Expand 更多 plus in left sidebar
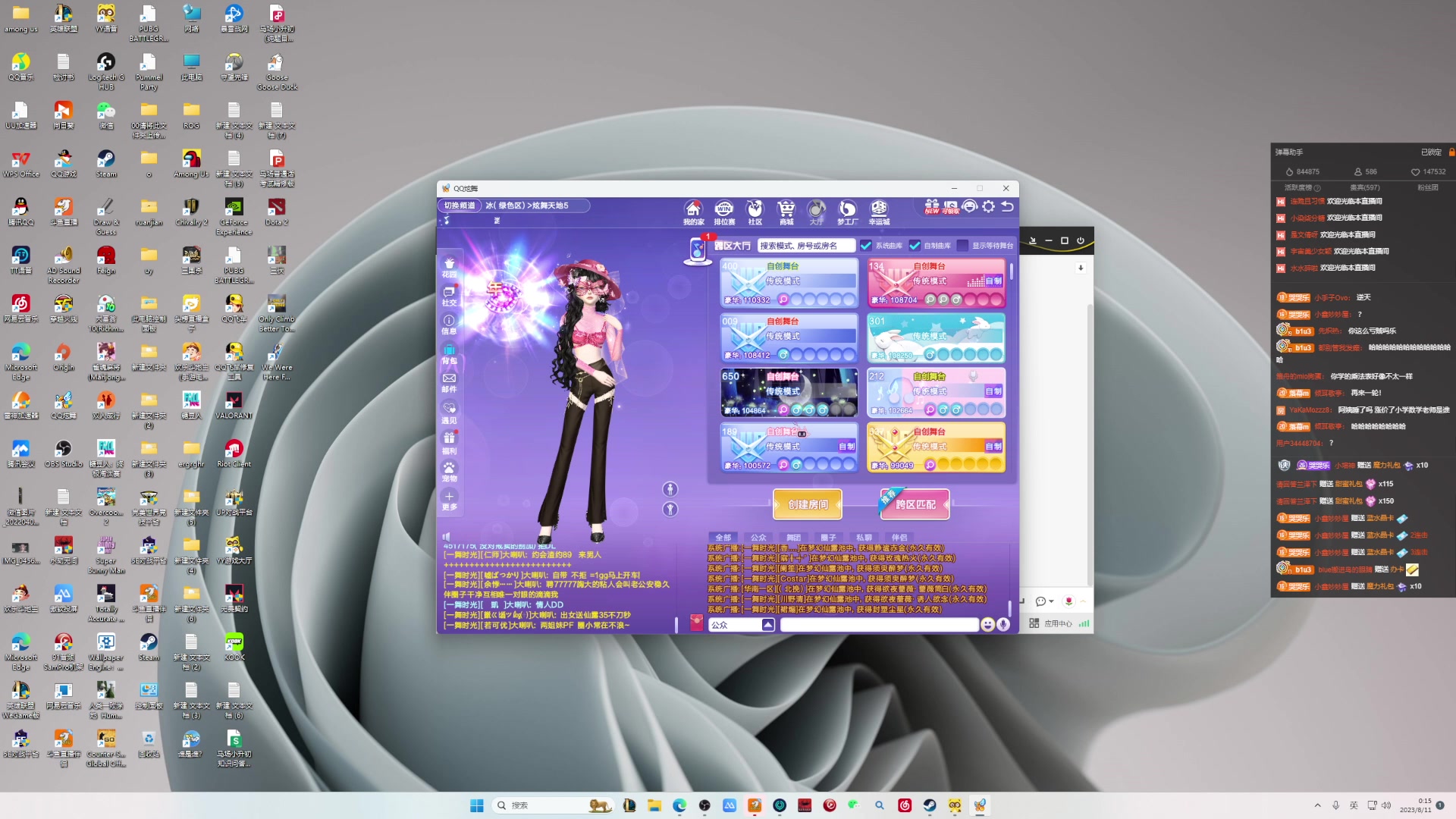 450,500
